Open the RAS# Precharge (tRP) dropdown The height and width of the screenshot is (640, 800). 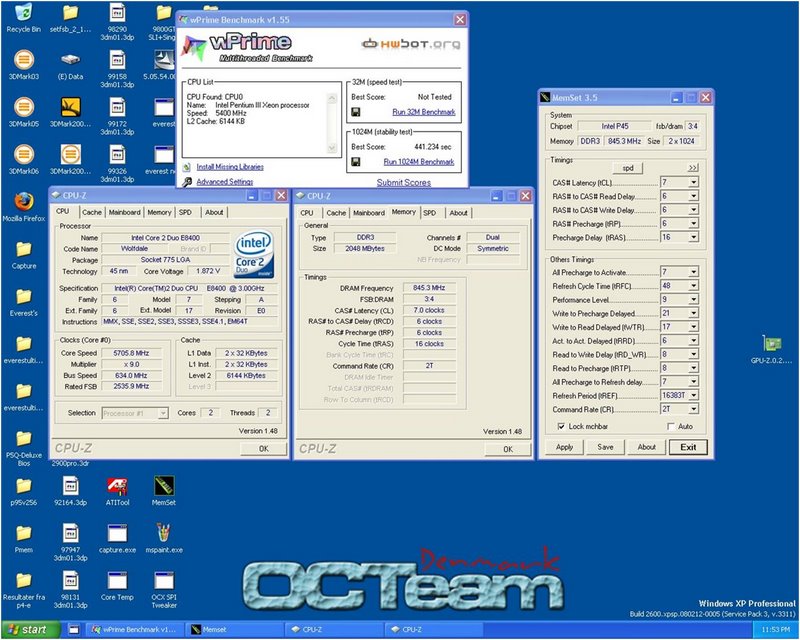[x=693, y=224]
